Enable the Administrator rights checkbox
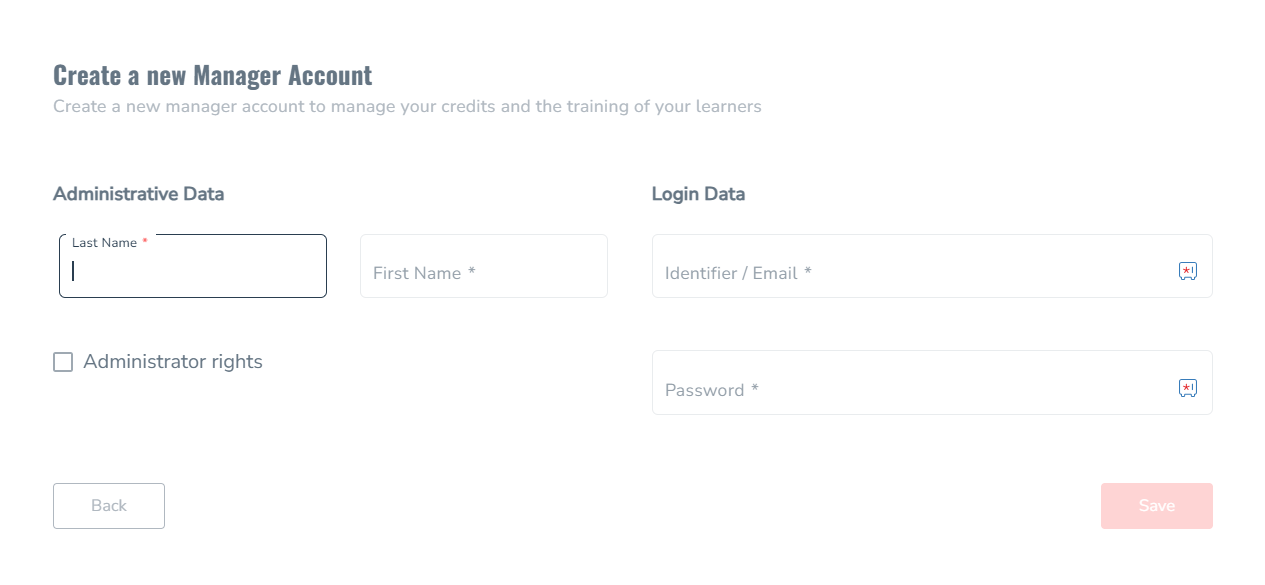 click(x=63, y=362)
